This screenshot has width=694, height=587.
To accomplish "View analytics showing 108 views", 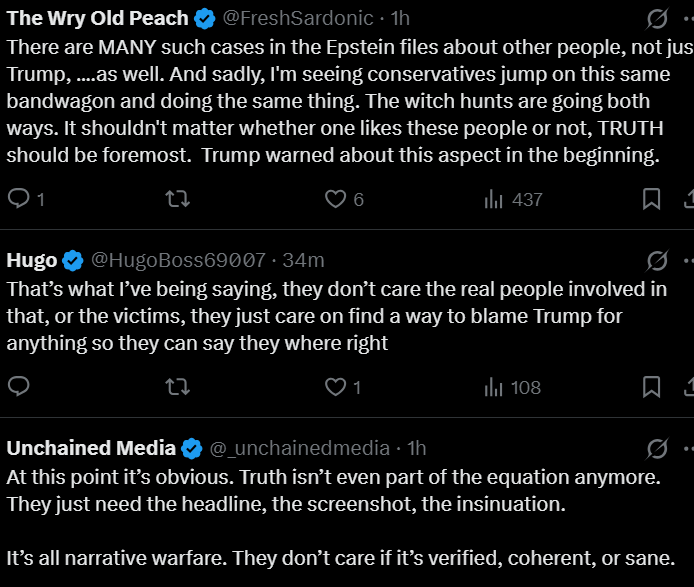I will pyautogui.click(x=493, y=387).
